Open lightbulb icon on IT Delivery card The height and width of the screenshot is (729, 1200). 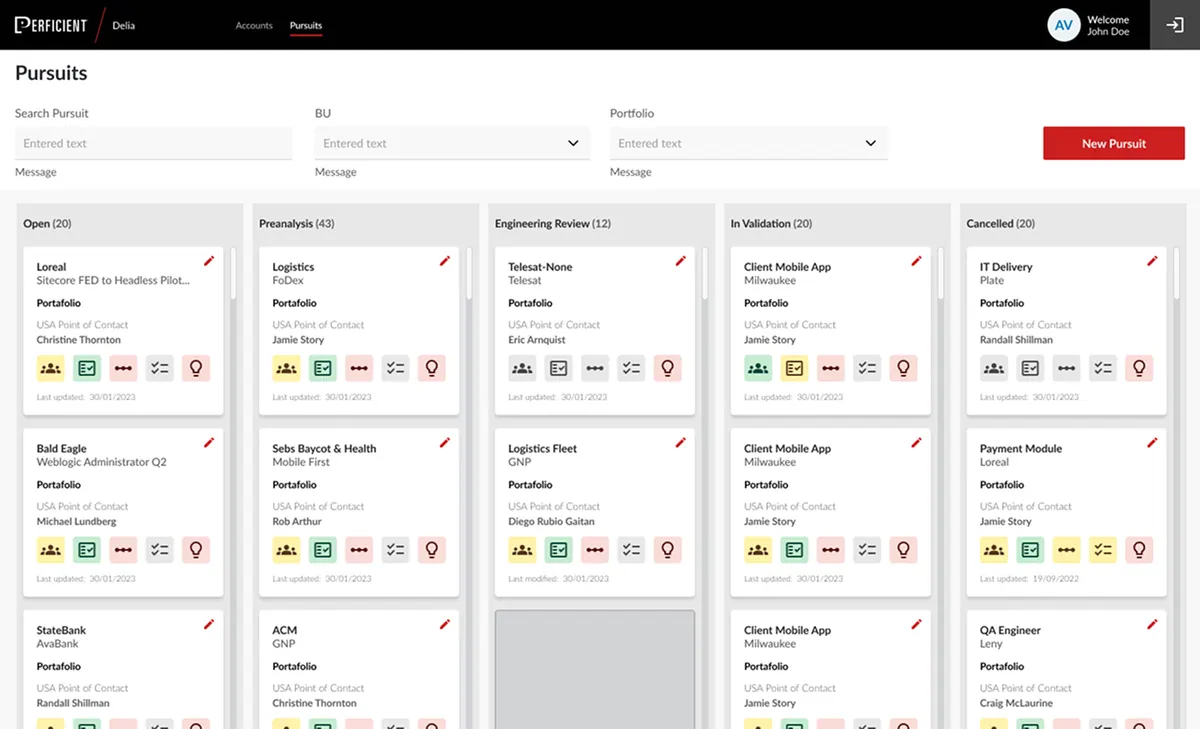[1139, 368]
